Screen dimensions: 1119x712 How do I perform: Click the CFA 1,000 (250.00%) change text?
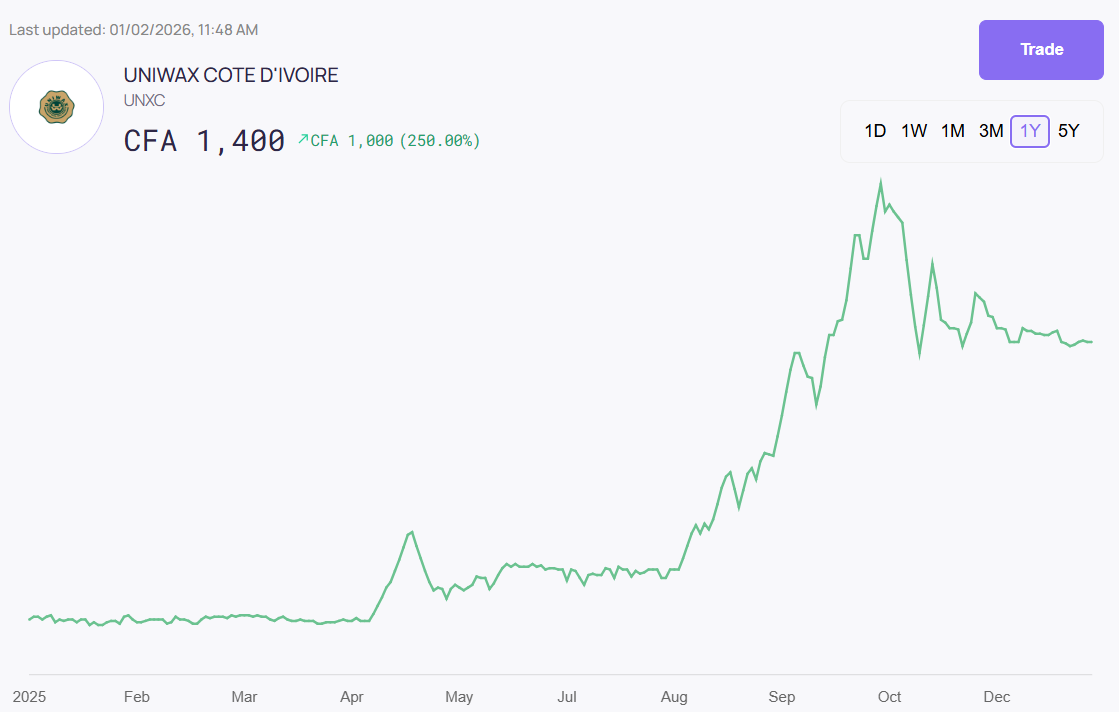coord(395,141)
